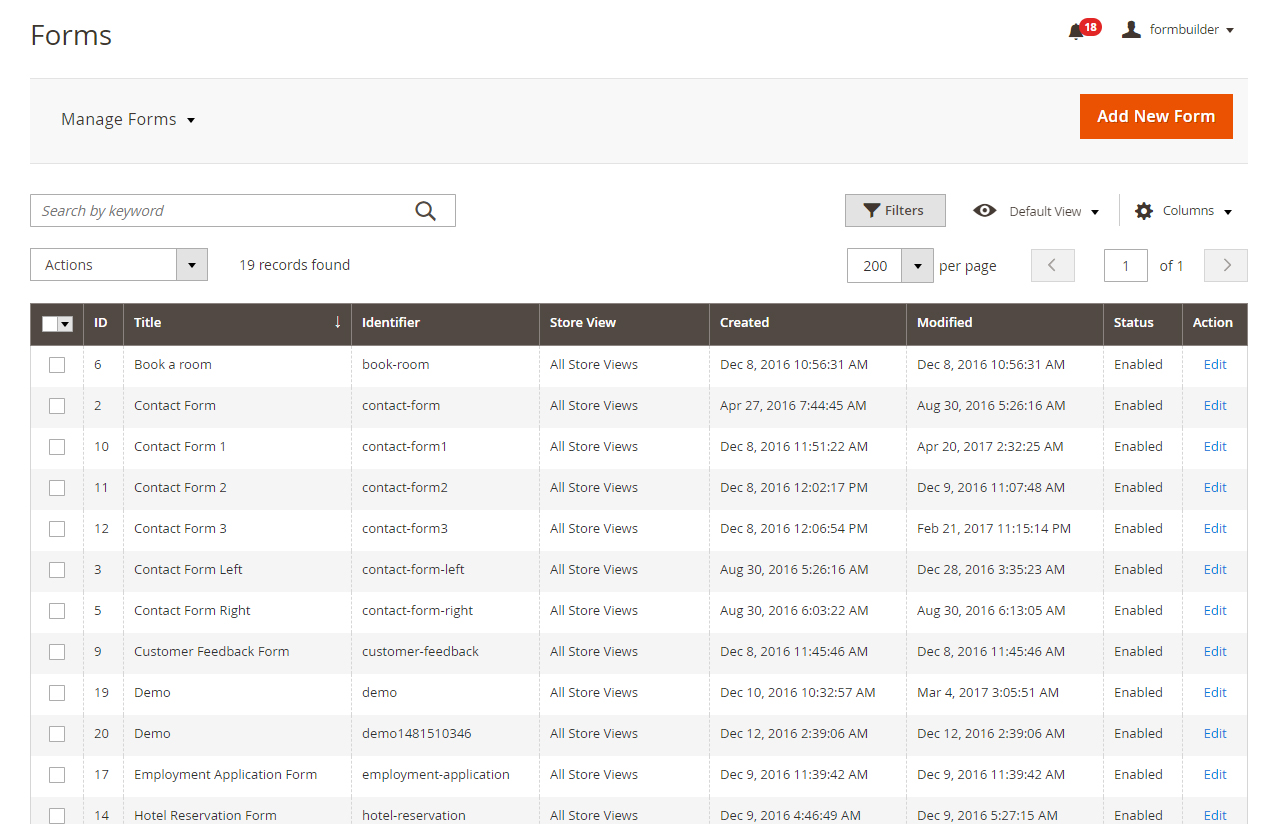This screenshot has height=824, width=1278.
Task: Open the Filters panel
Action: (x=894, y=211)
